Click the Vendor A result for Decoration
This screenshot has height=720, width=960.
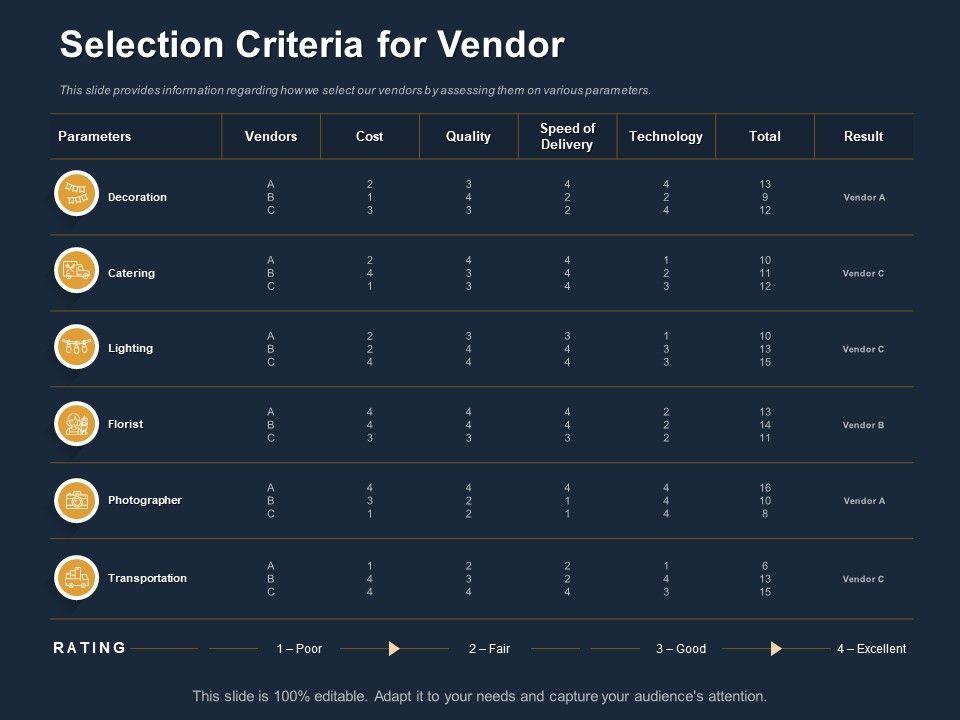[x=864, y=198]
